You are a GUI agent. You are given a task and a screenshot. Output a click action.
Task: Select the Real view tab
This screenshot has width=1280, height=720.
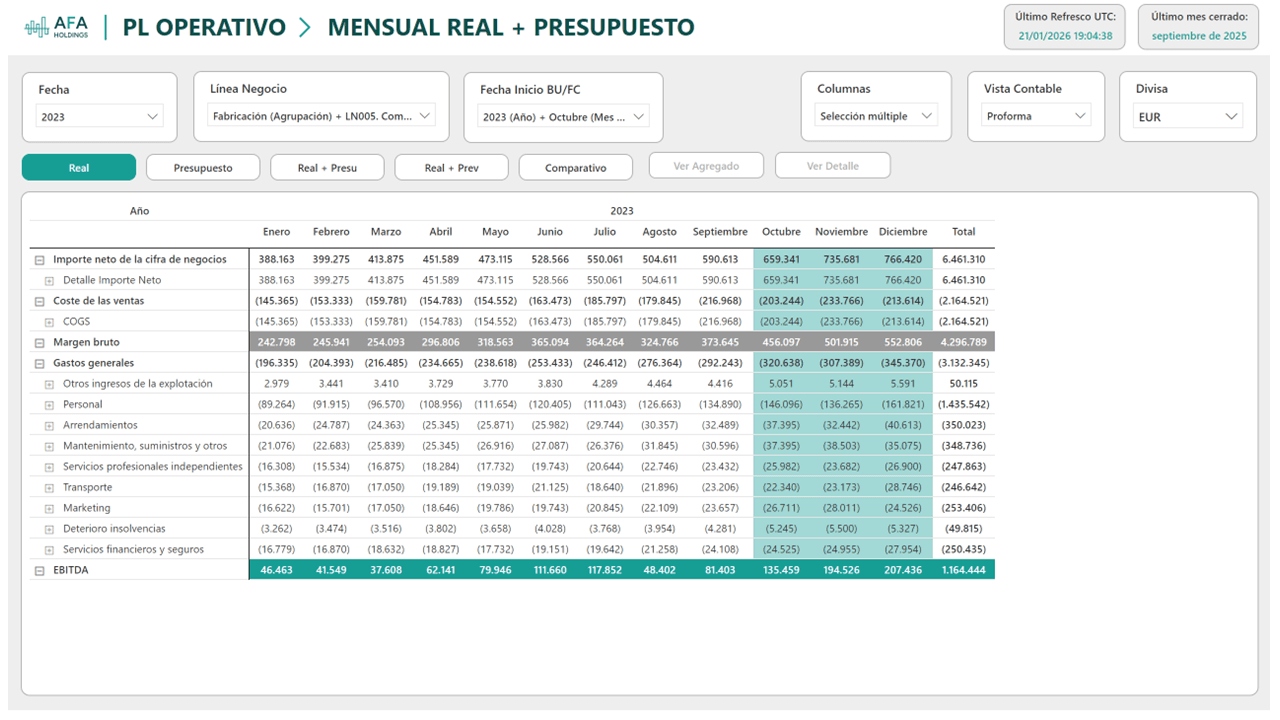pyautogui.click(x=79, y=168)
